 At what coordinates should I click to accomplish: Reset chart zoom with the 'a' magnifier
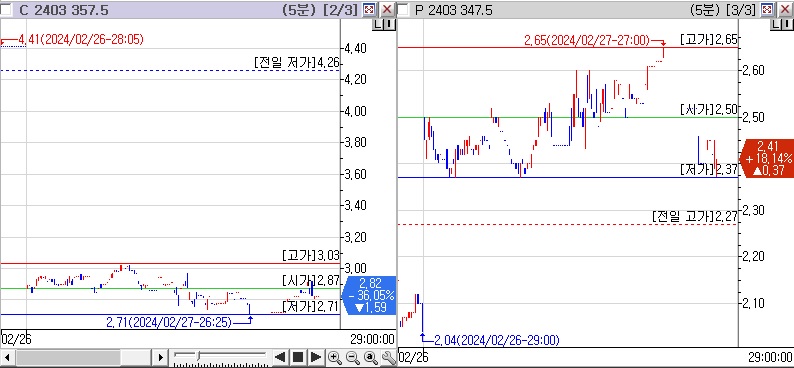tap(370, 357)
